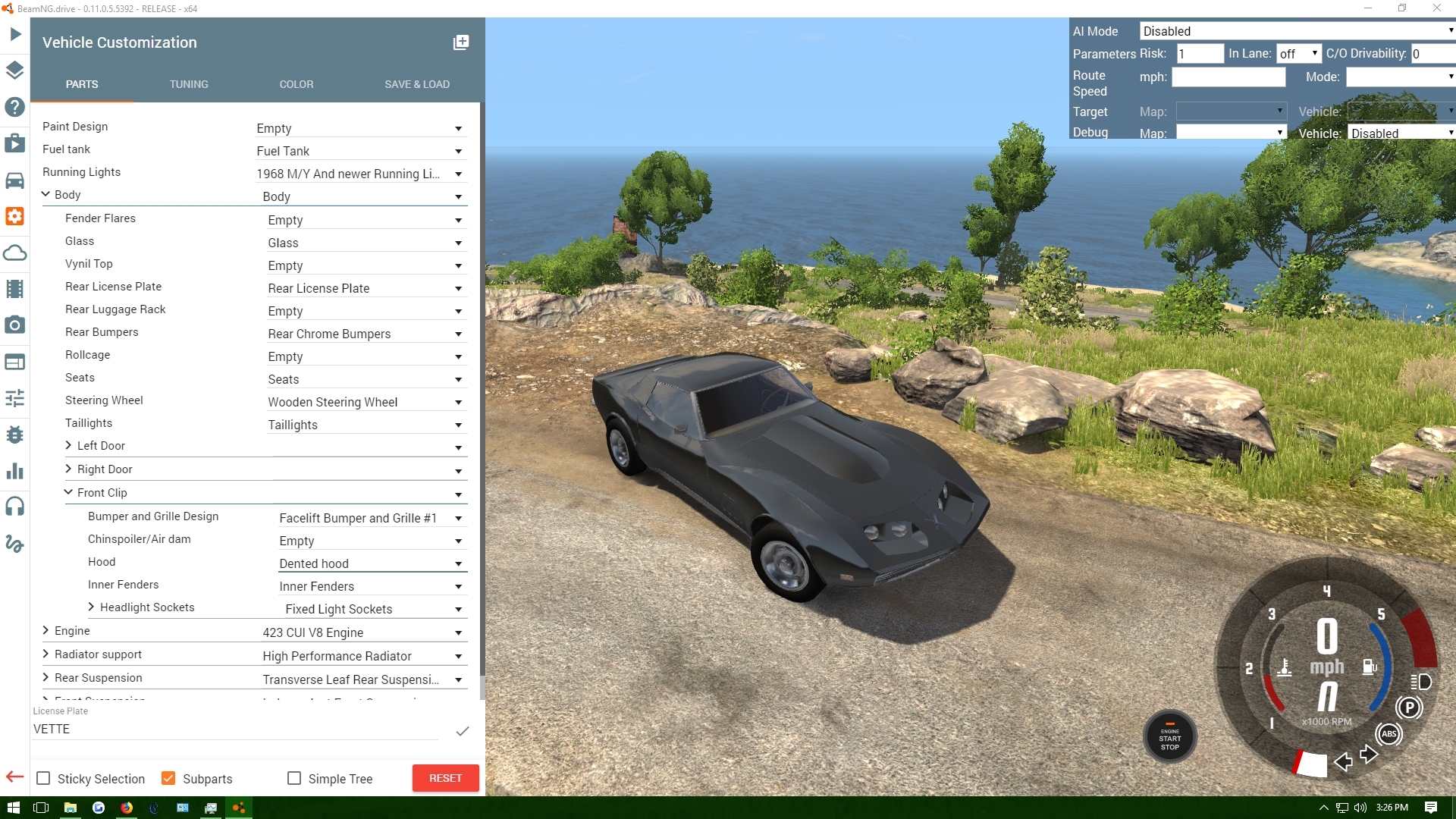Click the pop-out icon beside Vehicle Customization
The height and width of the screenshot is (819, 1456).
click(460, 42)
